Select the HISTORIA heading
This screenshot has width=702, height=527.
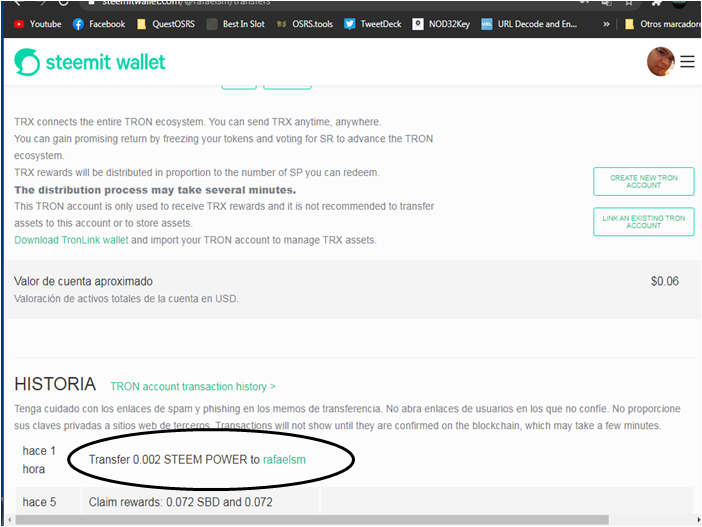pyautogui.click(x=55, y=384)
